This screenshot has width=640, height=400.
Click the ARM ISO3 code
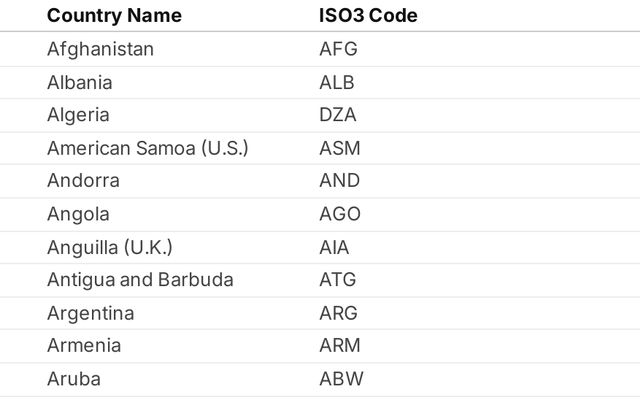(x=340, y=346)
